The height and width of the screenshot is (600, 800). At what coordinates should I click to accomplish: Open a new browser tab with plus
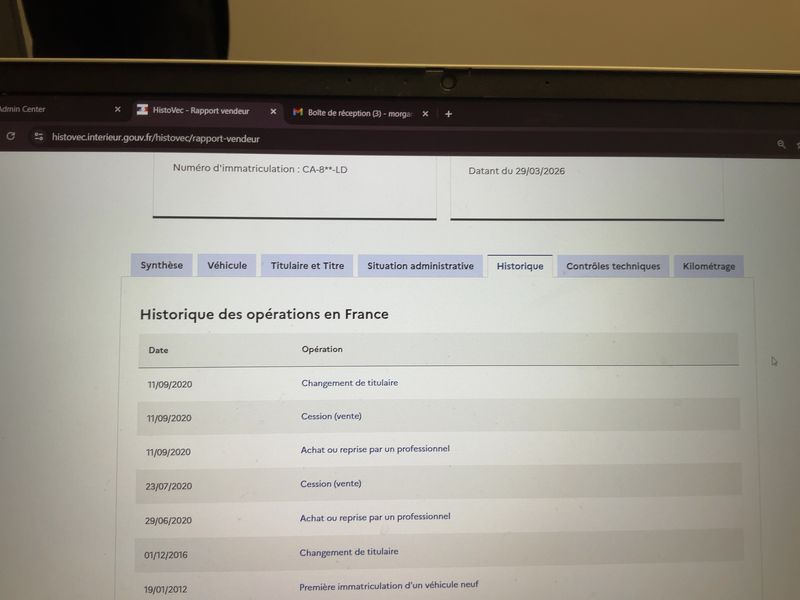448,114
